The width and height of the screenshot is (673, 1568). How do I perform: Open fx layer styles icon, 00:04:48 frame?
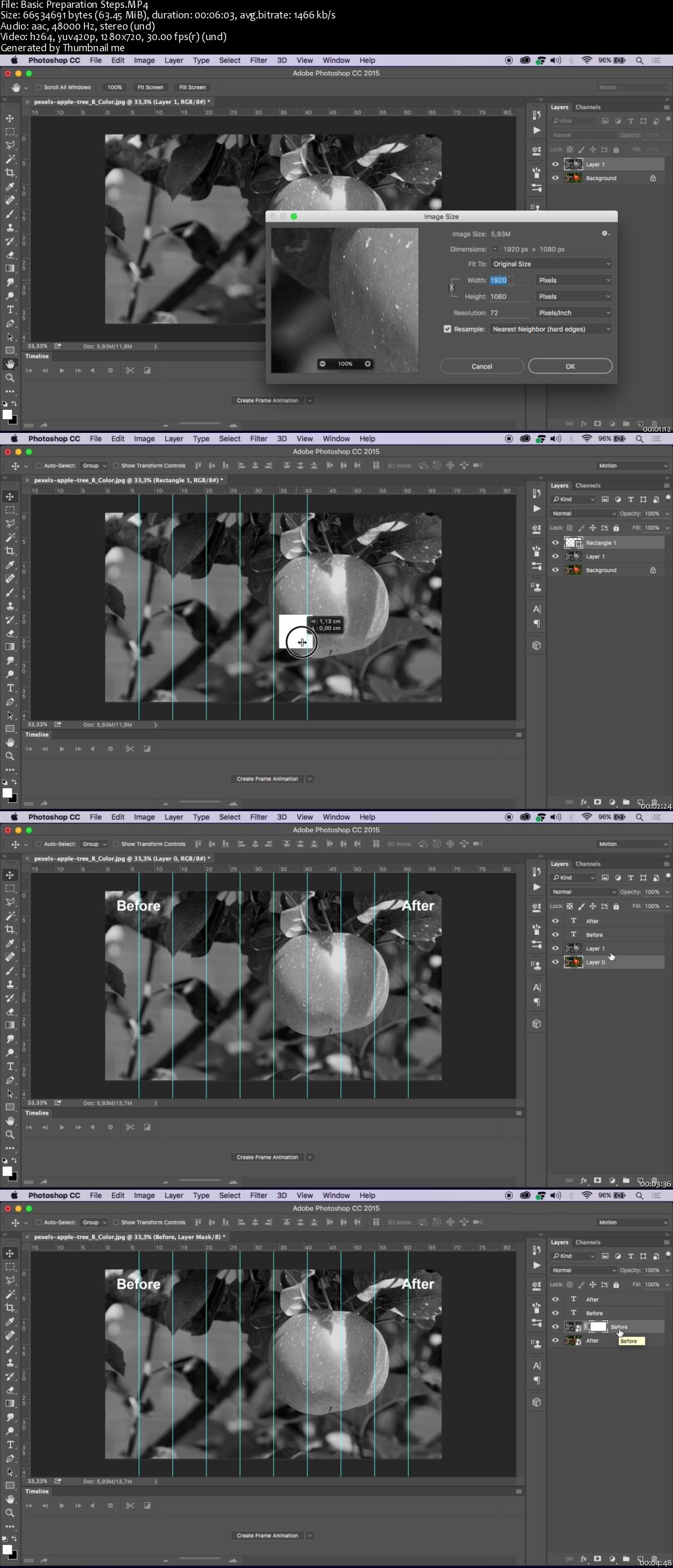[x=584, y=1558]
